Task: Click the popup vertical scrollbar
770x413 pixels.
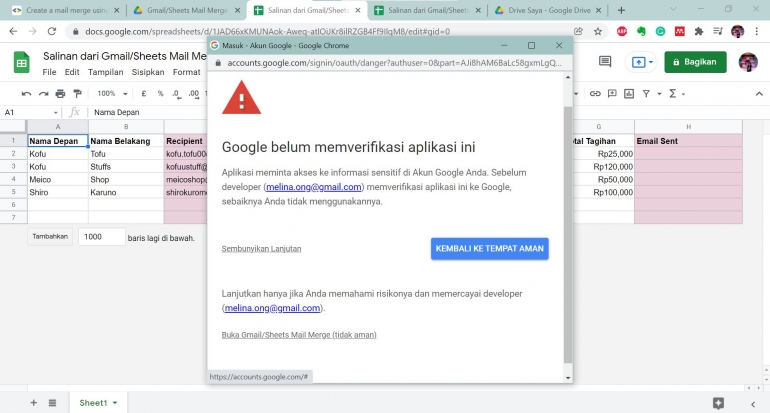Action: (568, 235)
